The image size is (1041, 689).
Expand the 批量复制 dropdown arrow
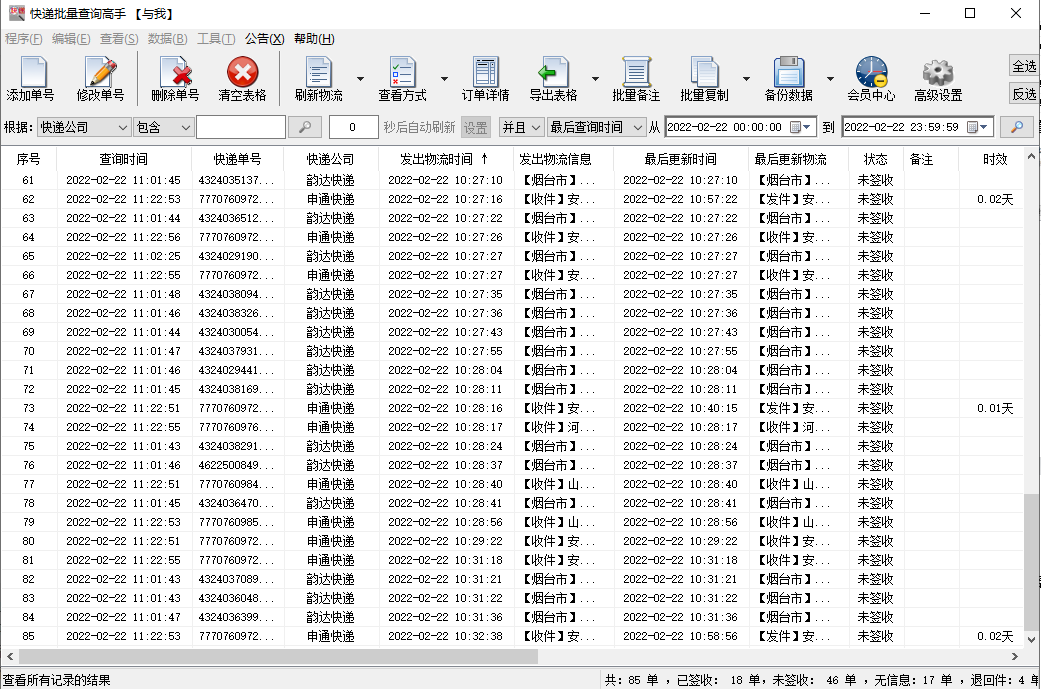pyautogui.click(x=746, y=78)
